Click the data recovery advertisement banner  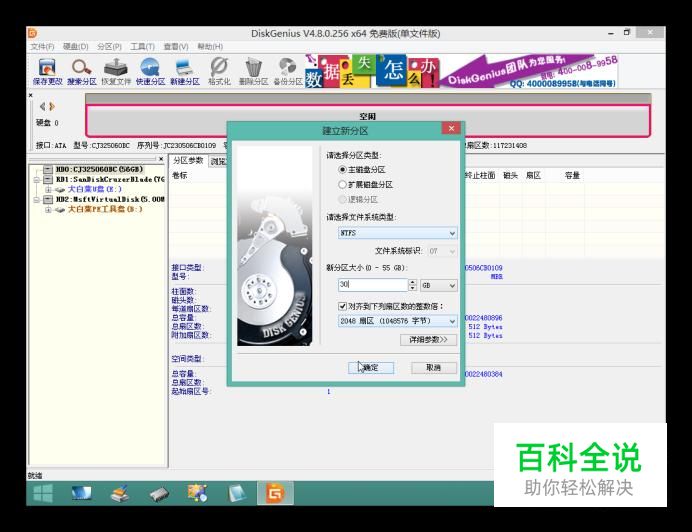[x=461, y=71]
